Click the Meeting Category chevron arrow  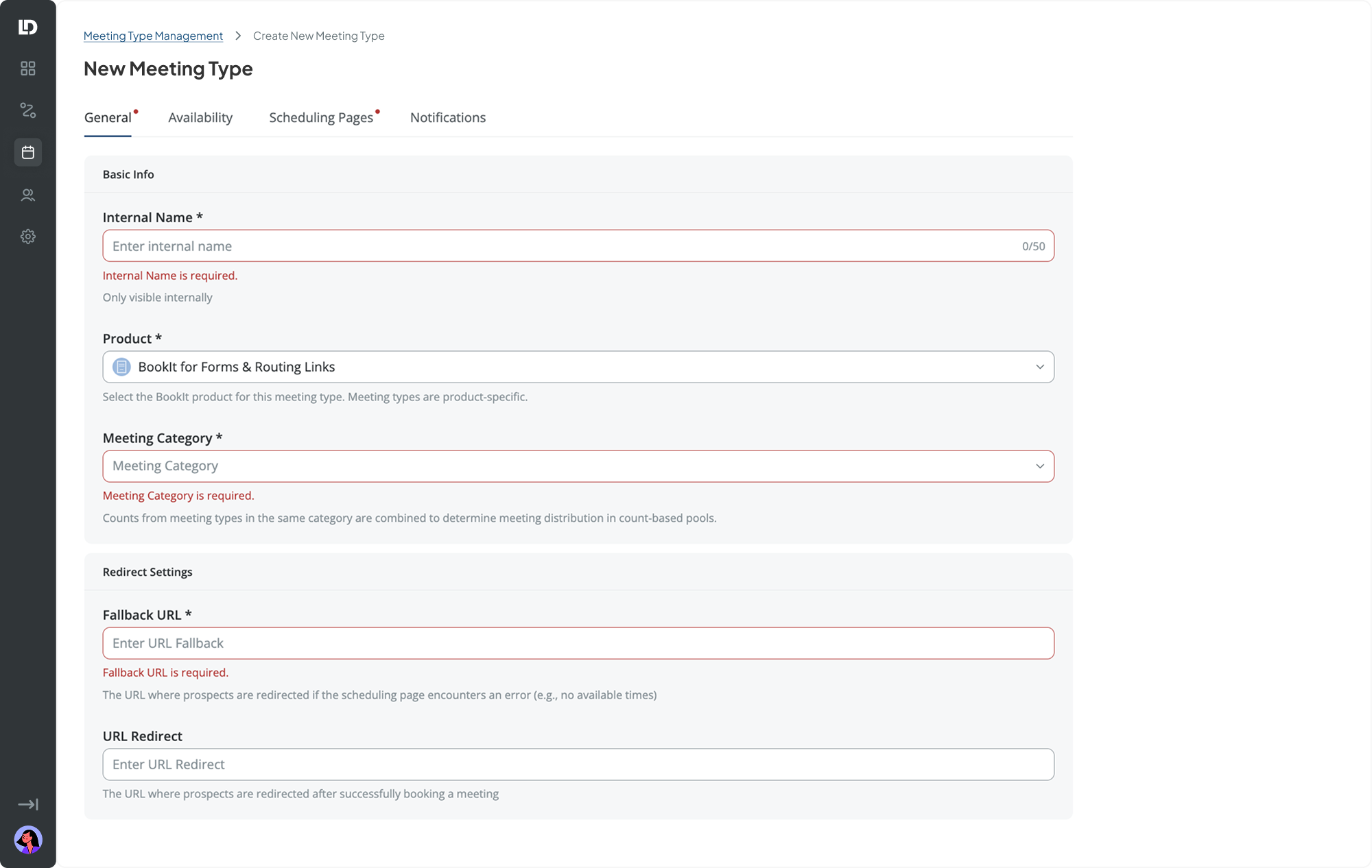(x=1040, y=466)
